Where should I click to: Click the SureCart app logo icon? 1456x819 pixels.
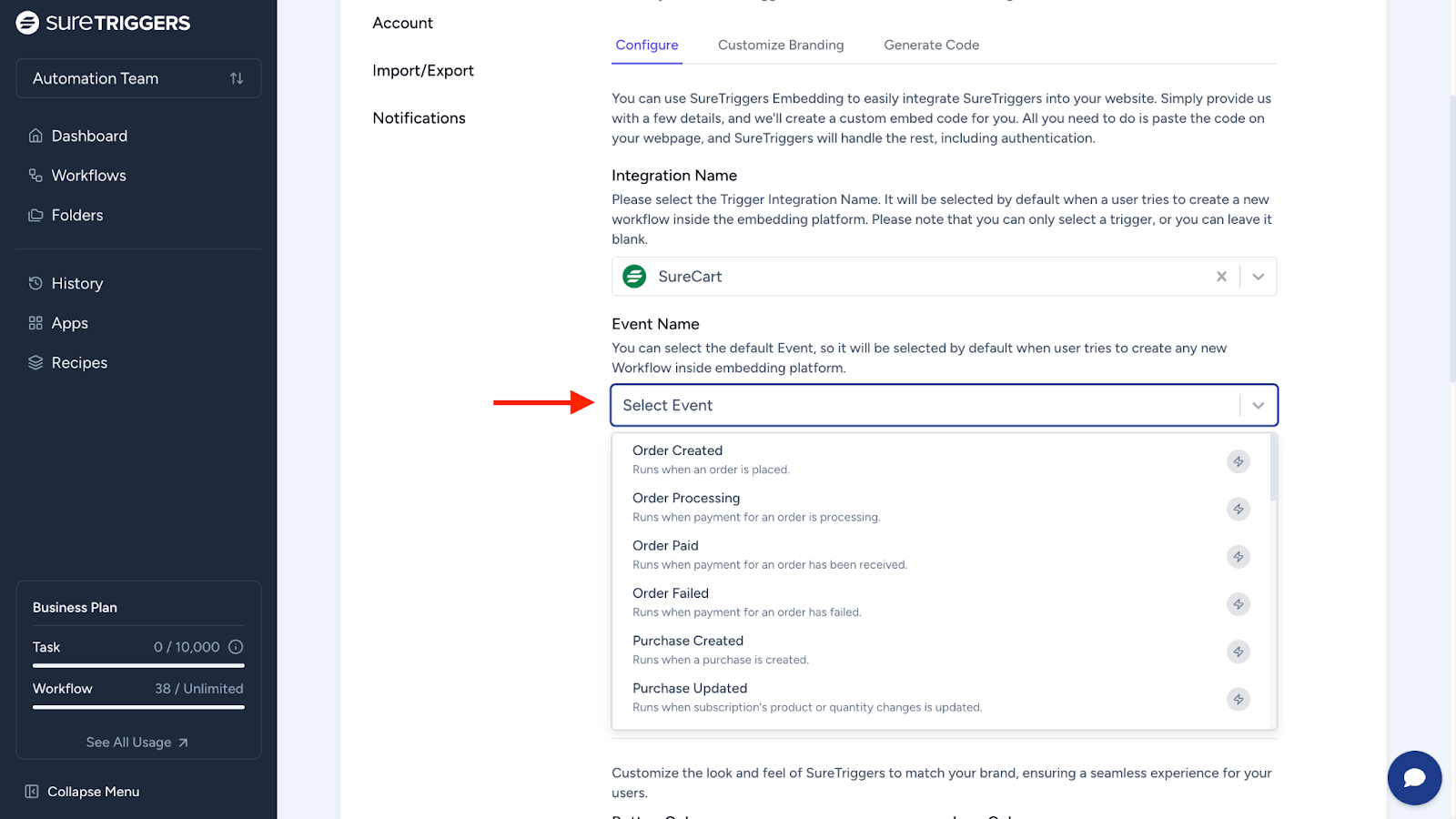634,277
